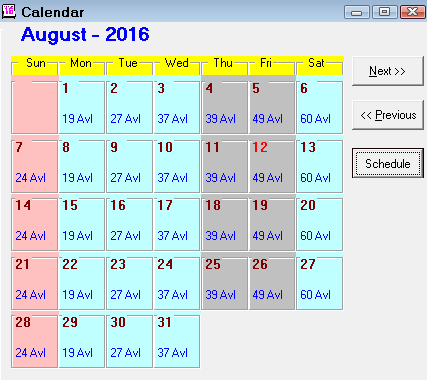This screenshot has width=427, height=380.
Task: Click the Calendar app icon in title bar
Action: pos(9,12)
